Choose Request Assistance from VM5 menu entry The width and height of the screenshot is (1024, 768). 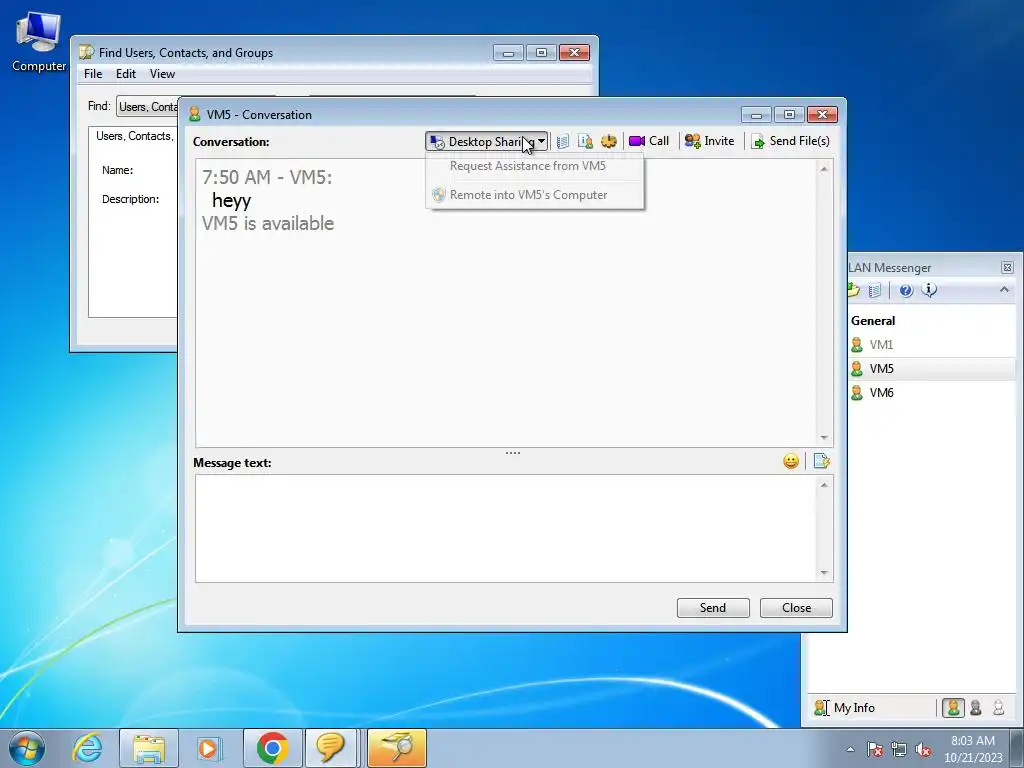pyautogui.click(x=528, y=166)
